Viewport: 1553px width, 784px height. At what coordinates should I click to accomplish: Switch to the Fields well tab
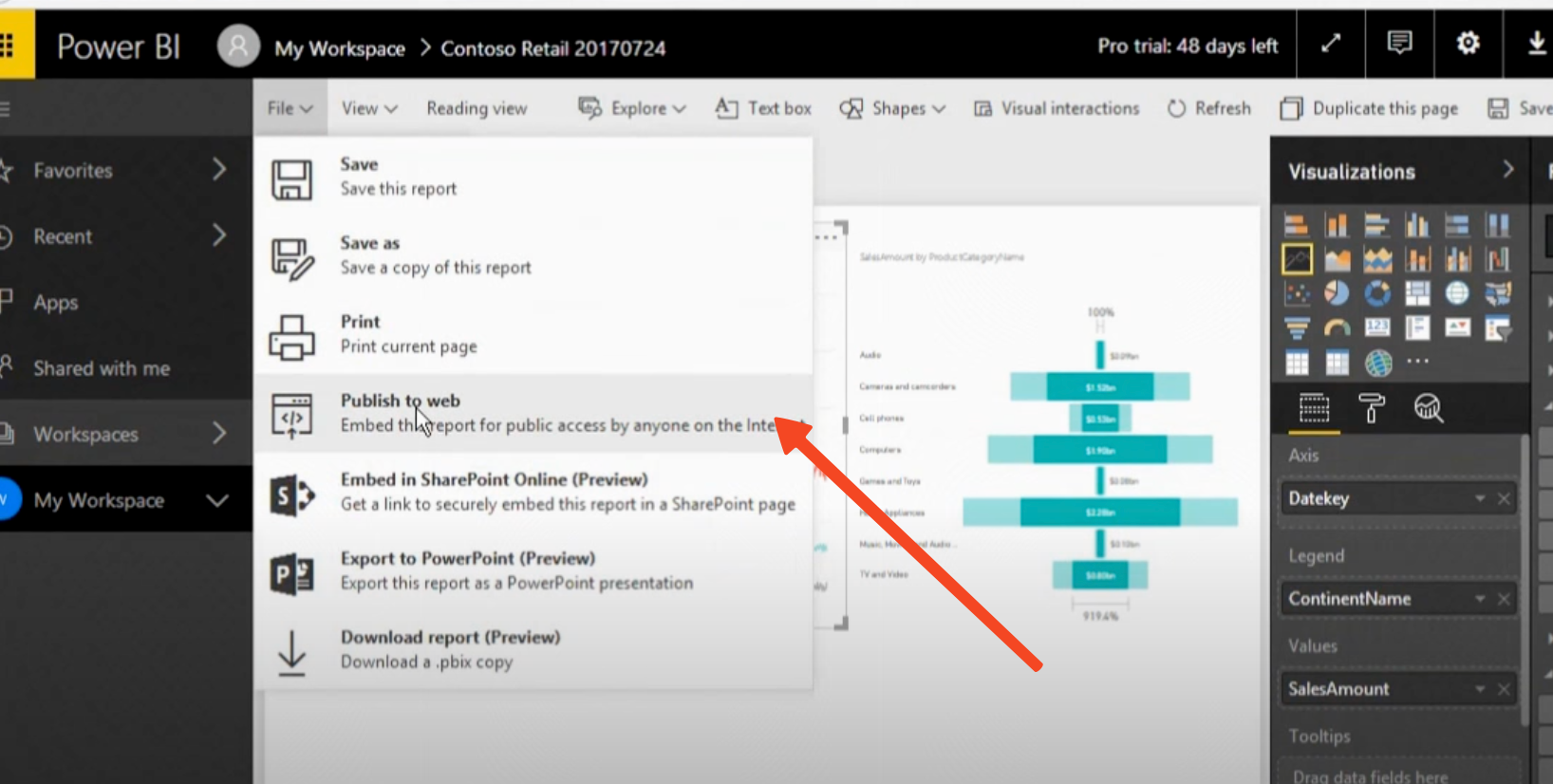click(1314, 408)
